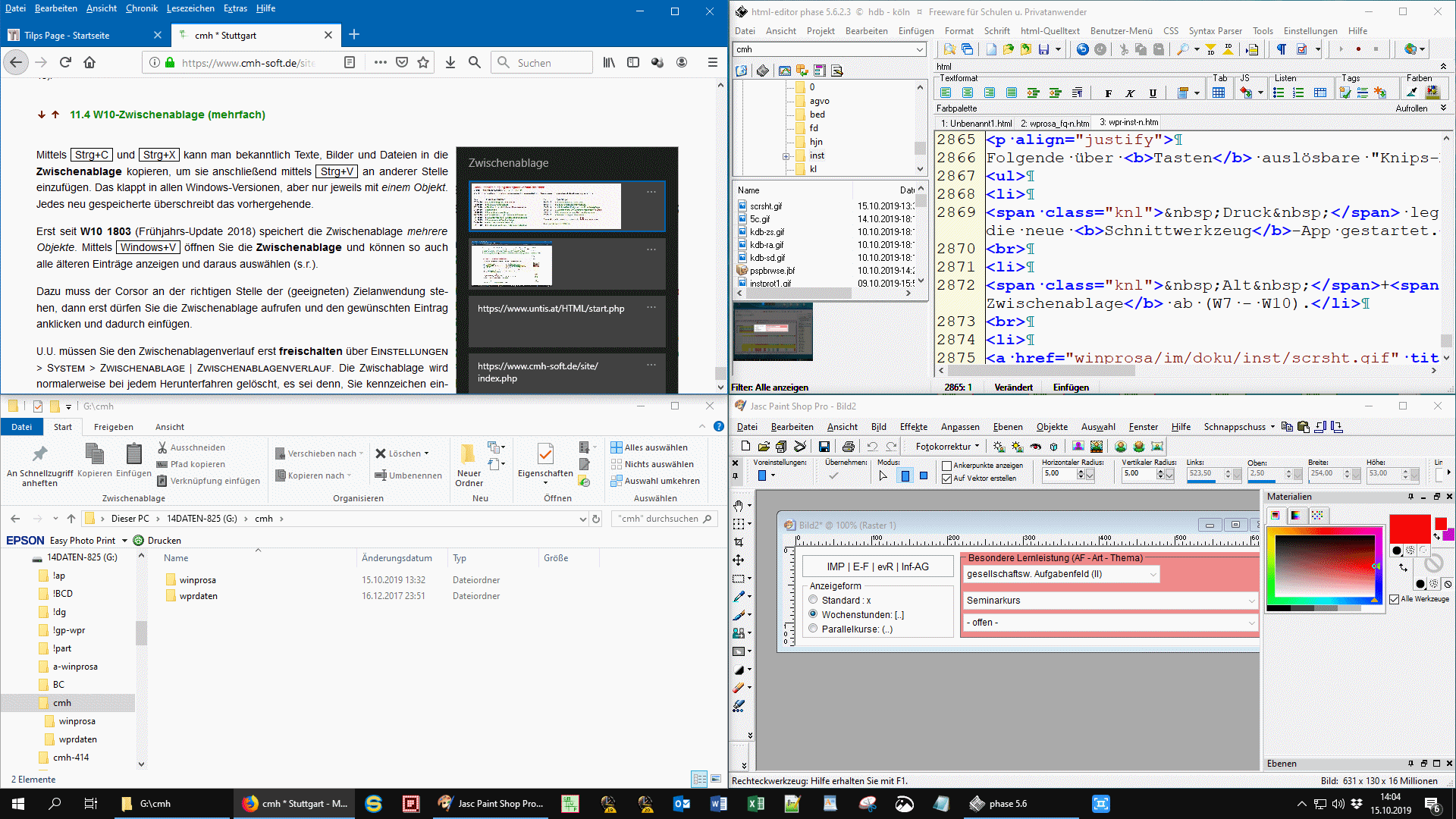Open the cmh project dropdown in phase editor
The image size is (1456, 819).
(x=919, y=49)
